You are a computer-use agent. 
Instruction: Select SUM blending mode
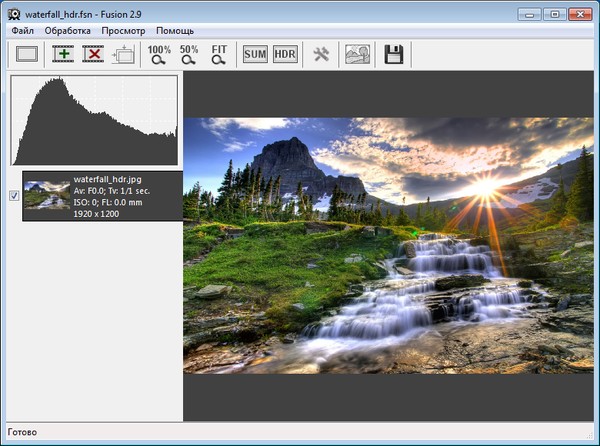pos(255,55)
